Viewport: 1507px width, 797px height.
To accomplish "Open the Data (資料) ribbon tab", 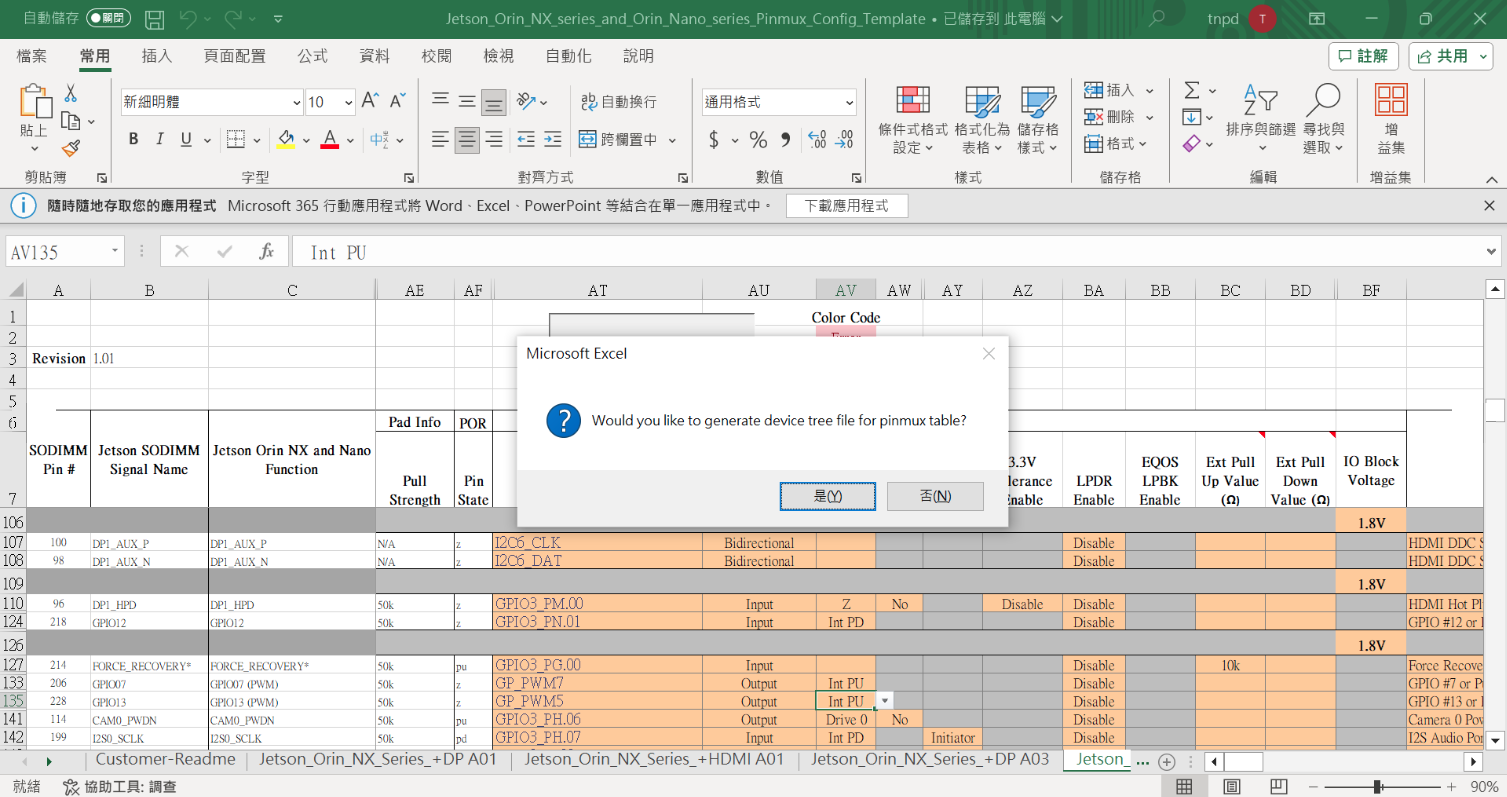I will click(x=375, y=56).
